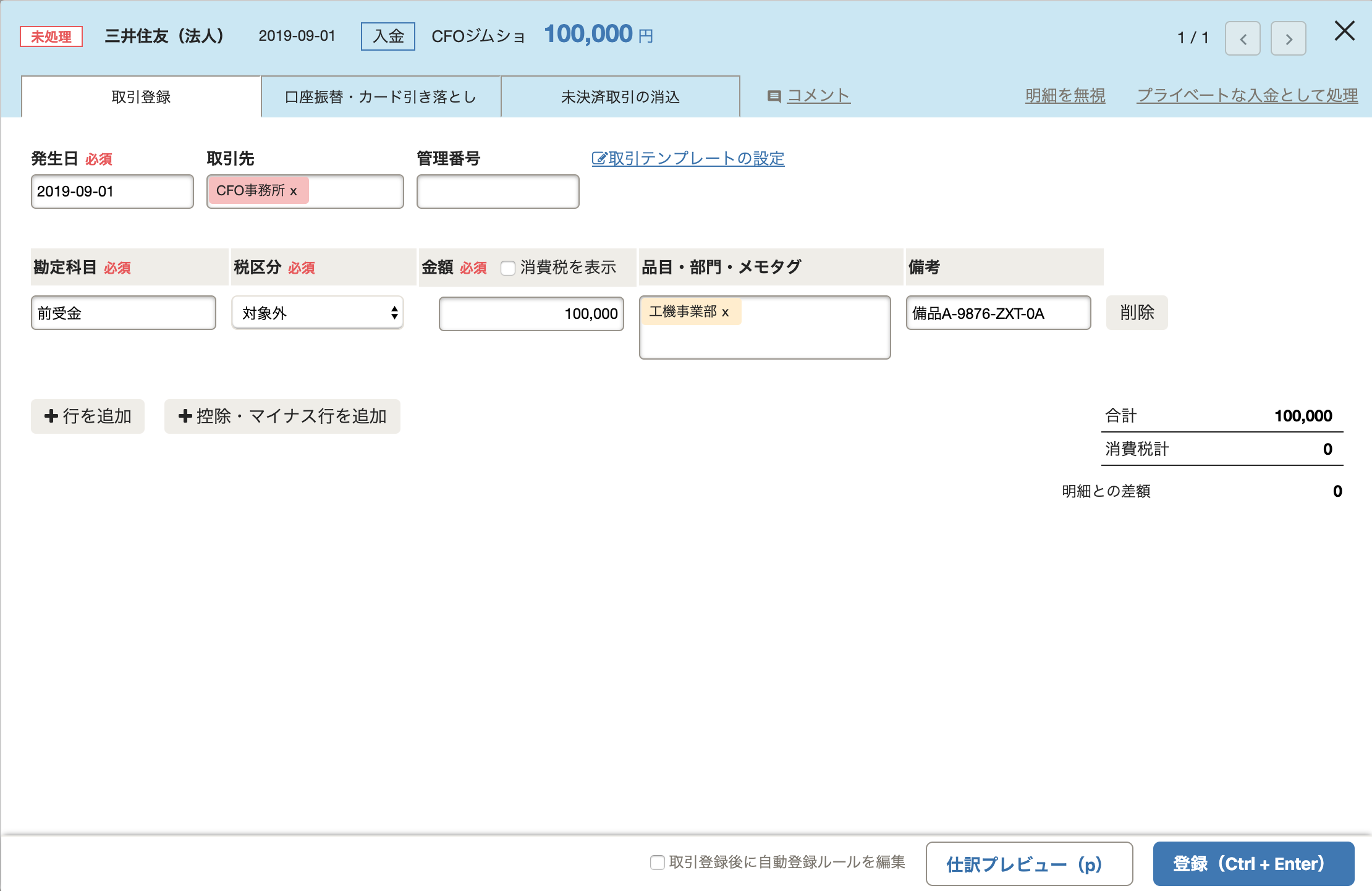Click the 未処理 status badge
The height and width of the screenshot is (891, 1372).
pyautogui.click(x=51, y=36)
